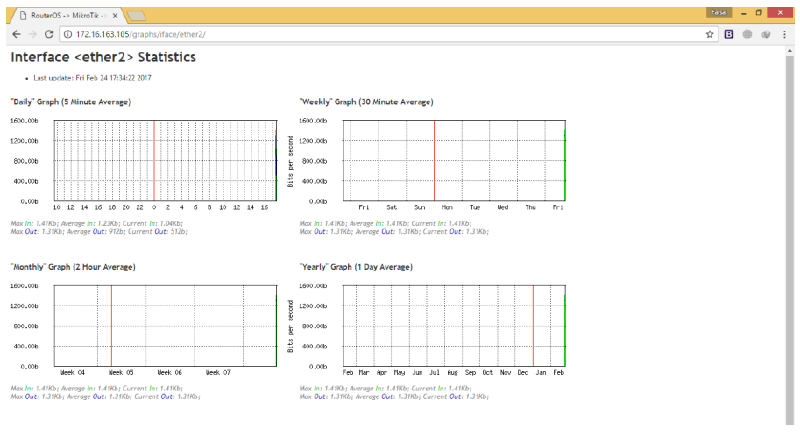Click the Last update timestamp text
The height and width of the screenshot is (442, 800).
pyautogui.click(x=92, y=78)
